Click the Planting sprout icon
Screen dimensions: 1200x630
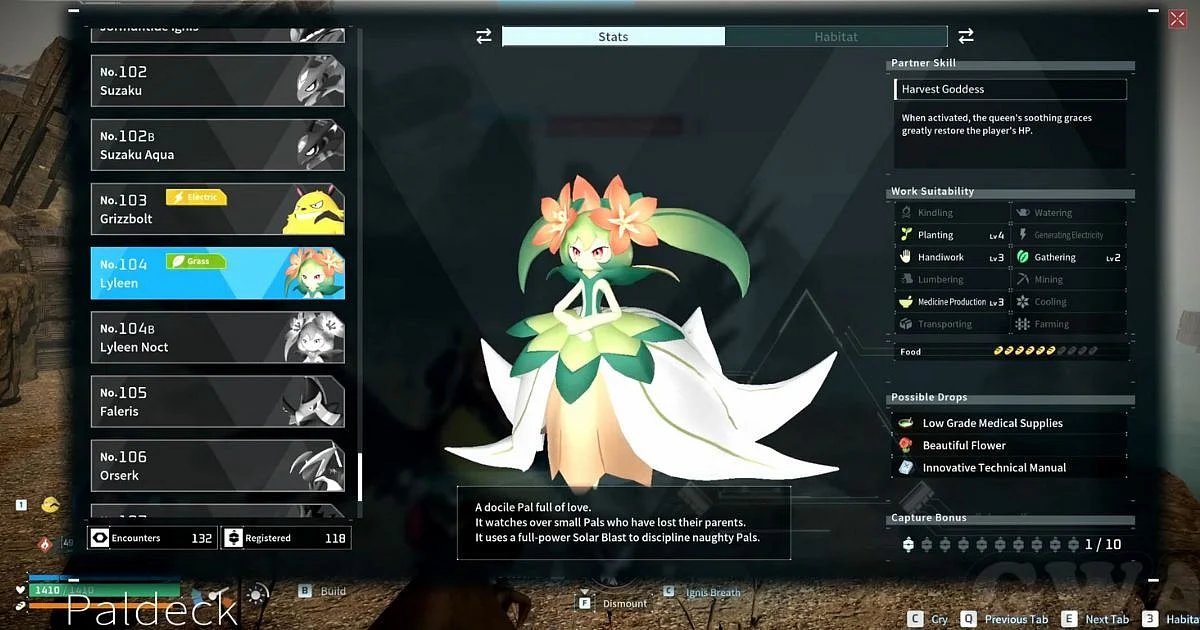(906, 235)
